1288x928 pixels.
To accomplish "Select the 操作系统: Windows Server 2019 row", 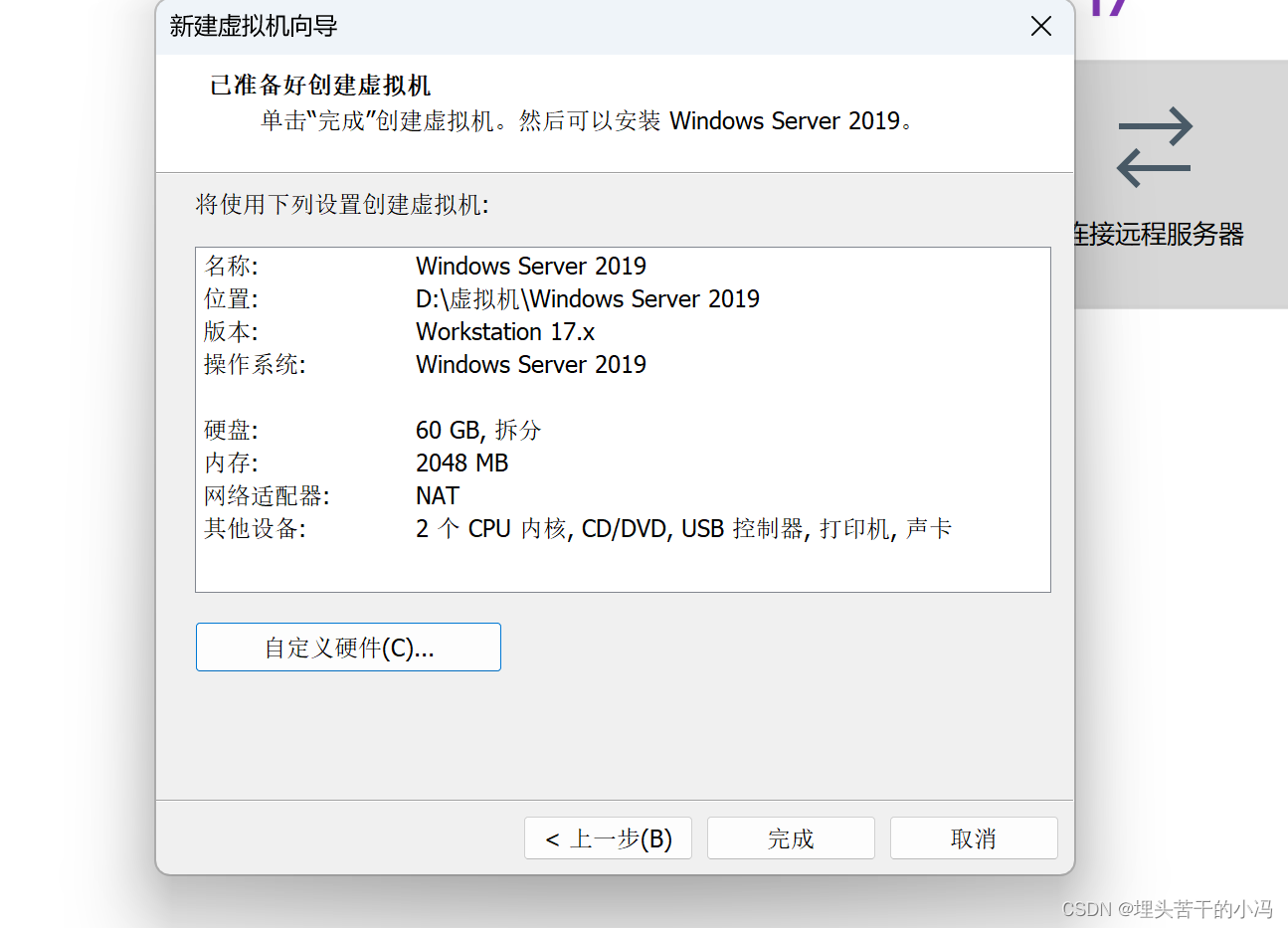I will point(426,364).
